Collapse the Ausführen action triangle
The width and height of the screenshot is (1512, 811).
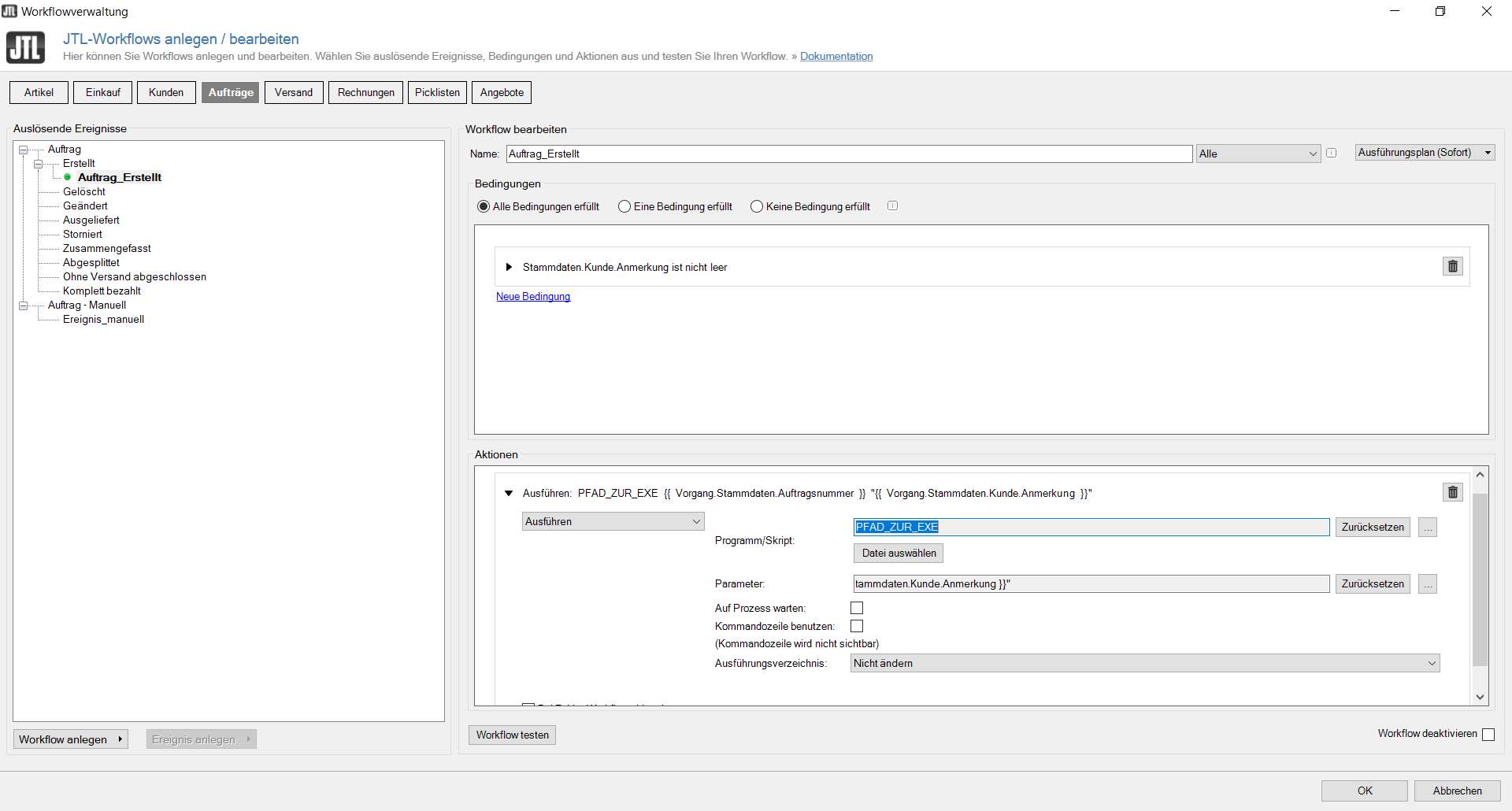tap(509, 493)
